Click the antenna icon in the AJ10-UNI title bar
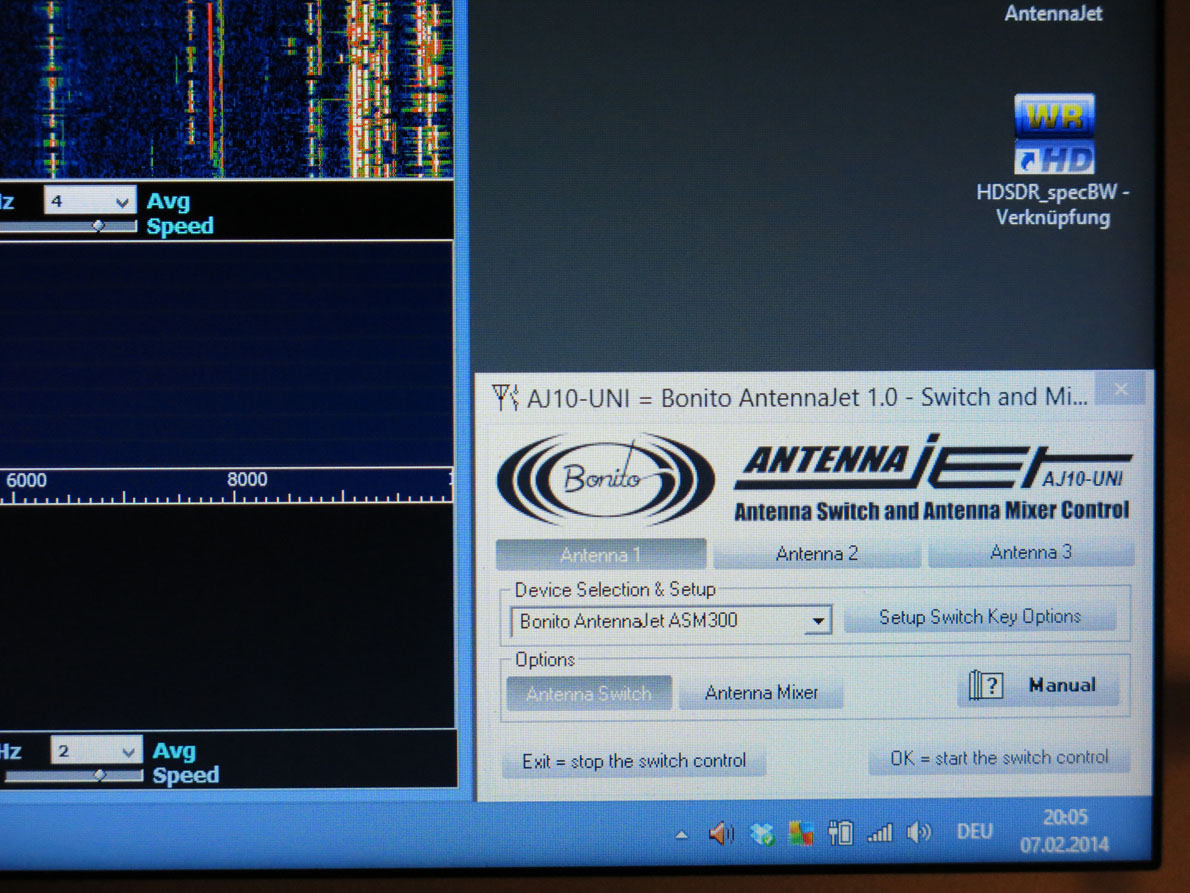 tap(505, 397)
